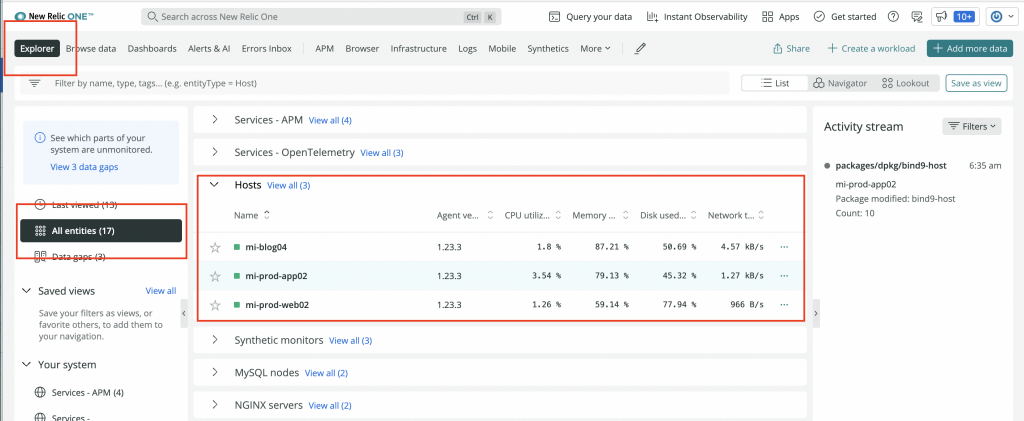Open the Alerts & AI tab

pyautogui.click(x=209, y=48)
